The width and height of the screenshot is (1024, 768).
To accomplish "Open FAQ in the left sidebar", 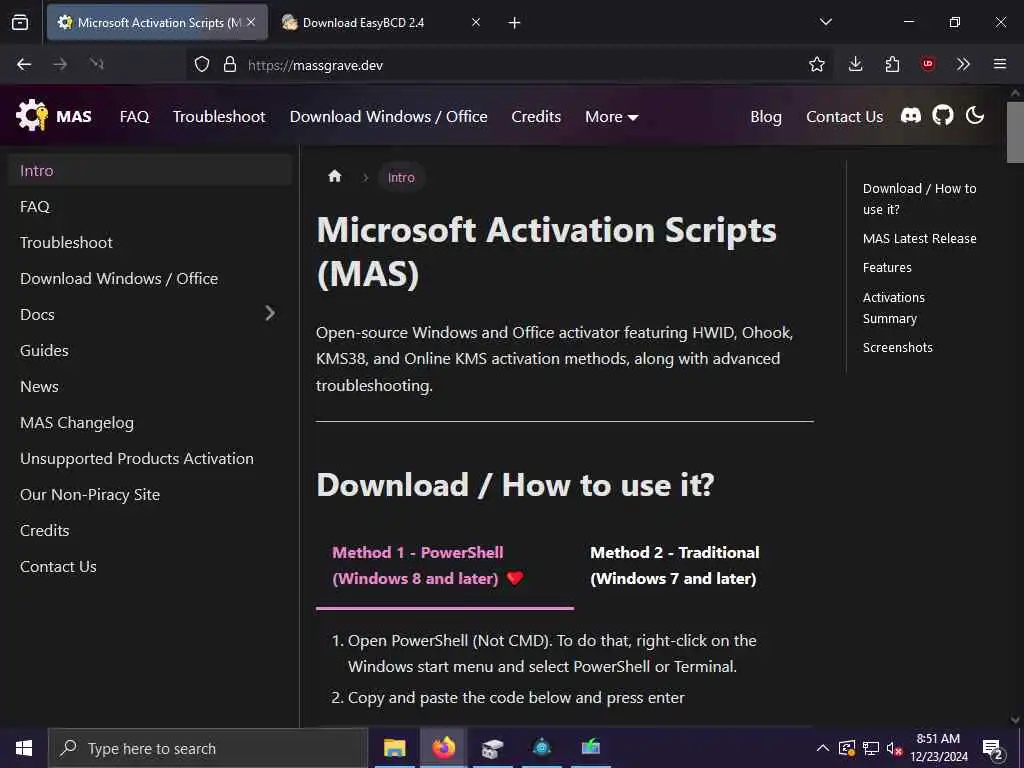I will click(150, 206).
